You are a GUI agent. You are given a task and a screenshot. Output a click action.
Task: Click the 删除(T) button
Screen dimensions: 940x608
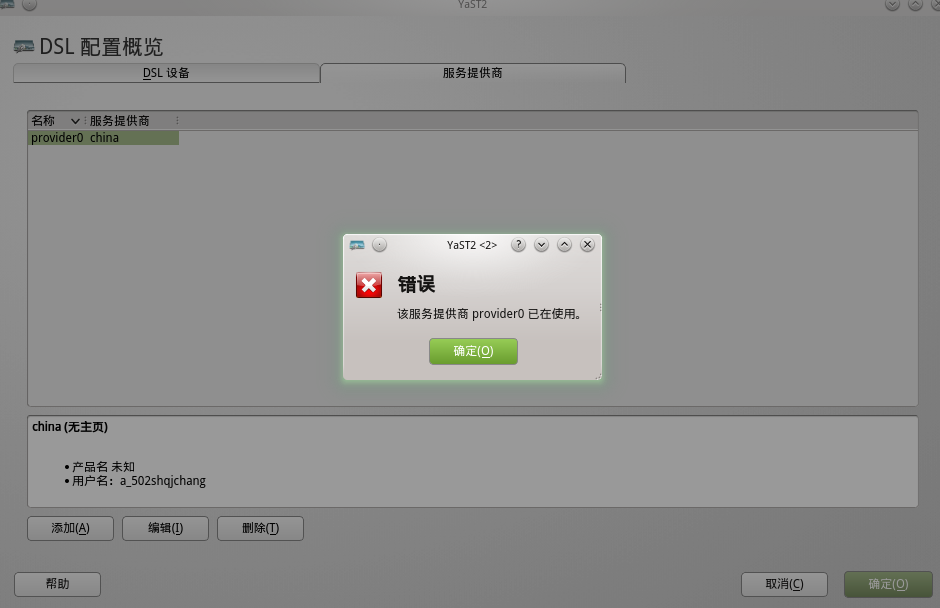point(260,528)
